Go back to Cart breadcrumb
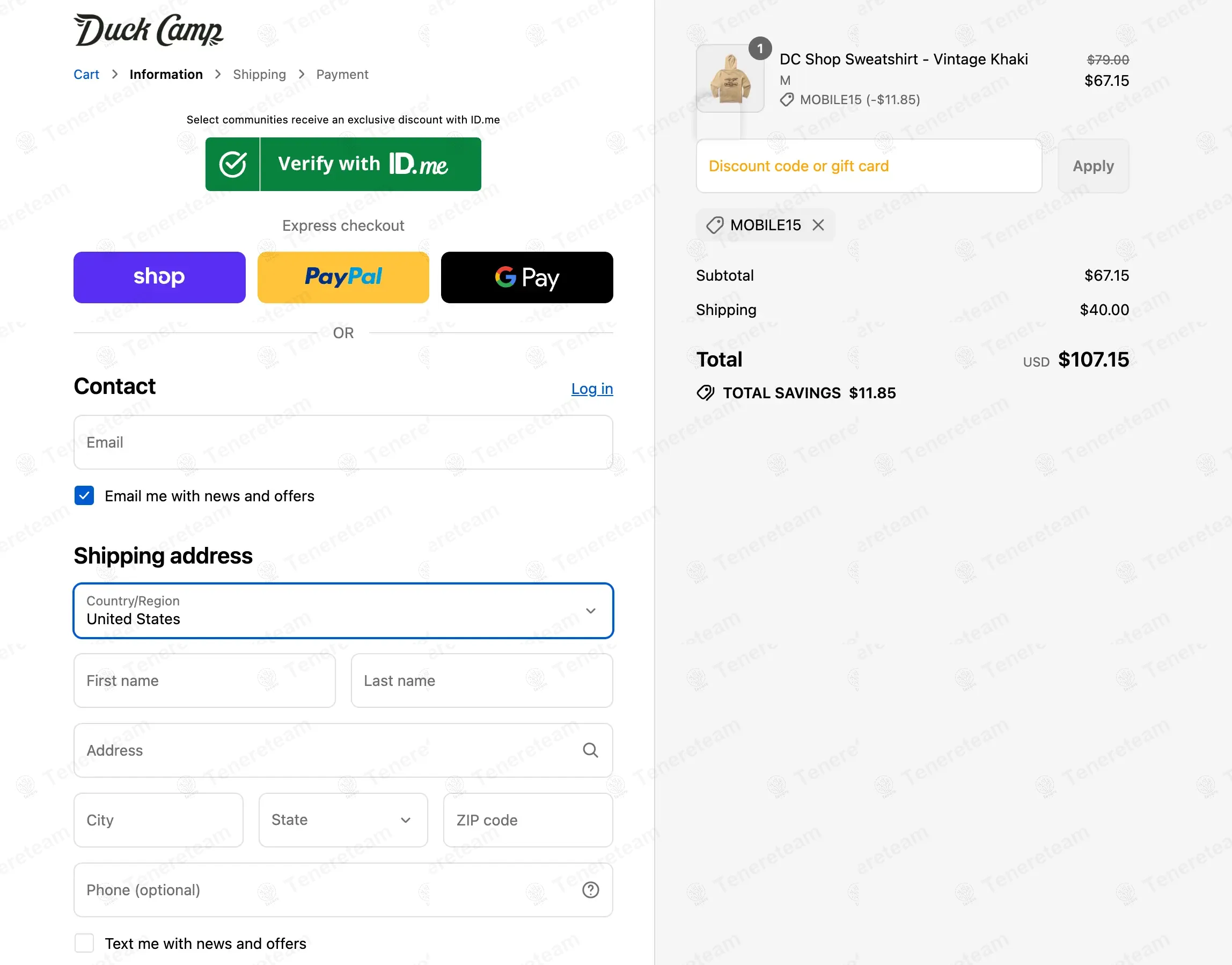This screenshot has width=1232, height=965. click(x=86, y=75)
